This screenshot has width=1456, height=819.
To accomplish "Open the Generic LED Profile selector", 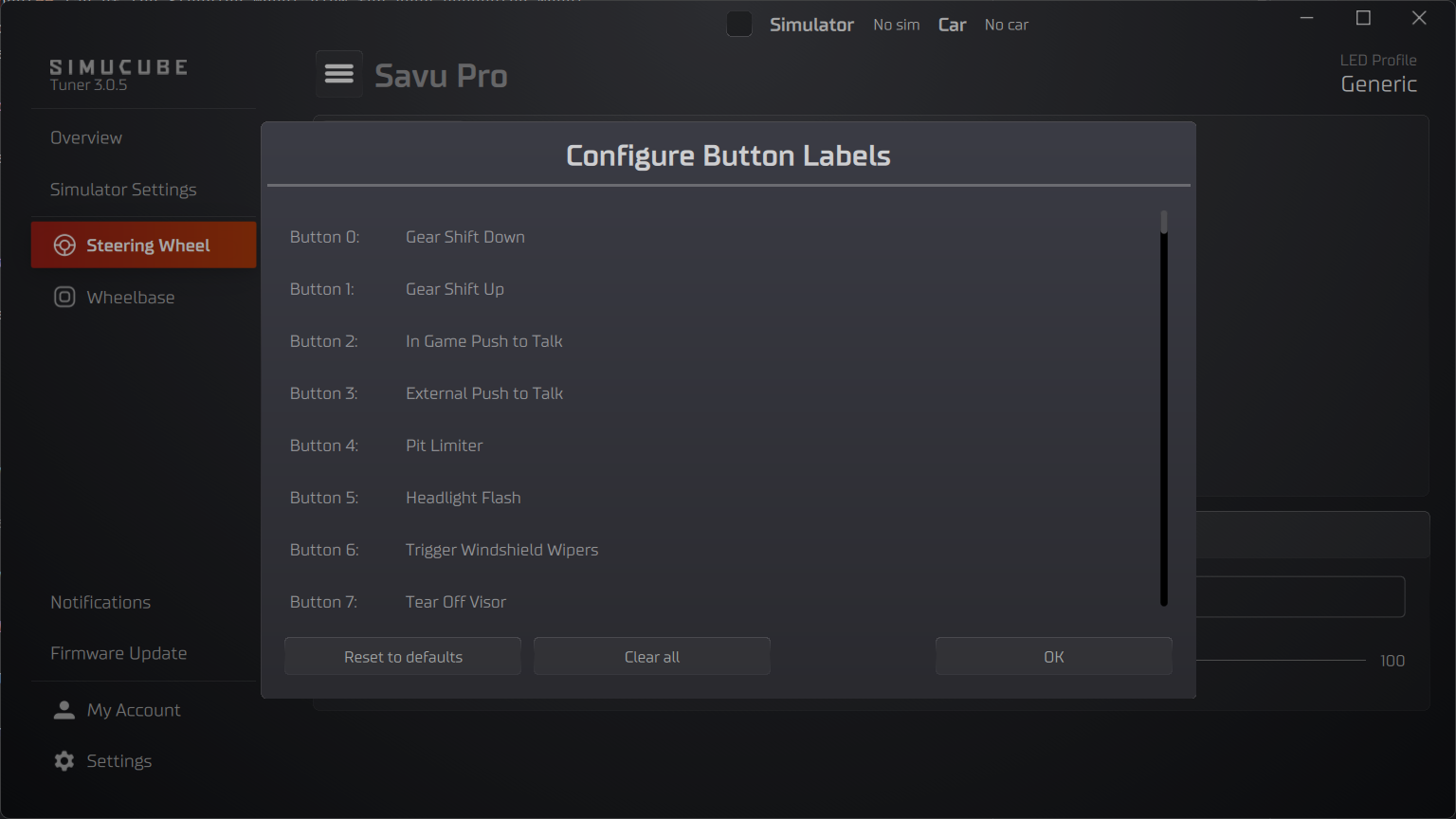I will [x=1378, y=83].
